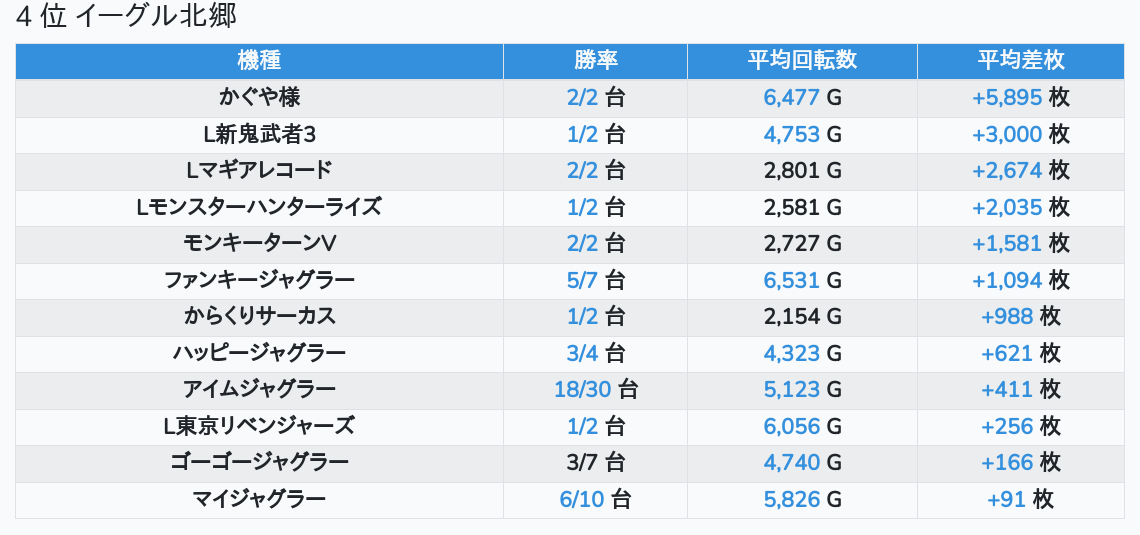Click the +5,895 value for かぐや様

coord(1007,98)
